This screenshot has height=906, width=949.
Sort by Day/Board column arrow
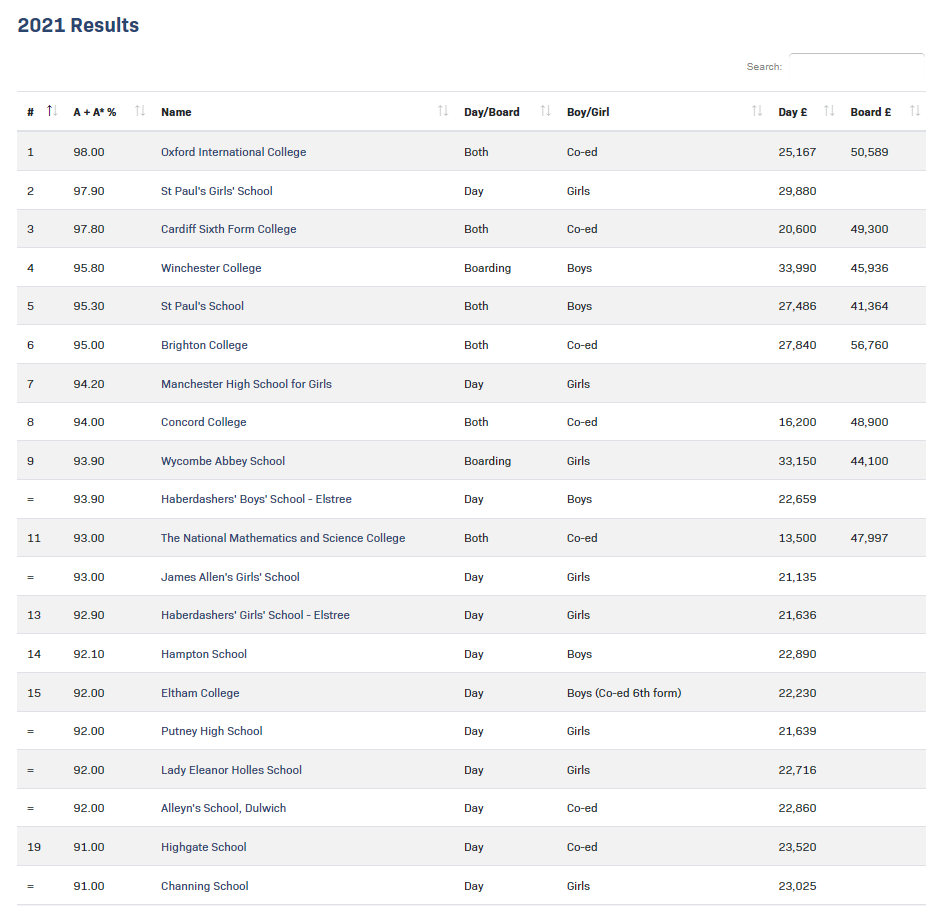click(545, 111)
